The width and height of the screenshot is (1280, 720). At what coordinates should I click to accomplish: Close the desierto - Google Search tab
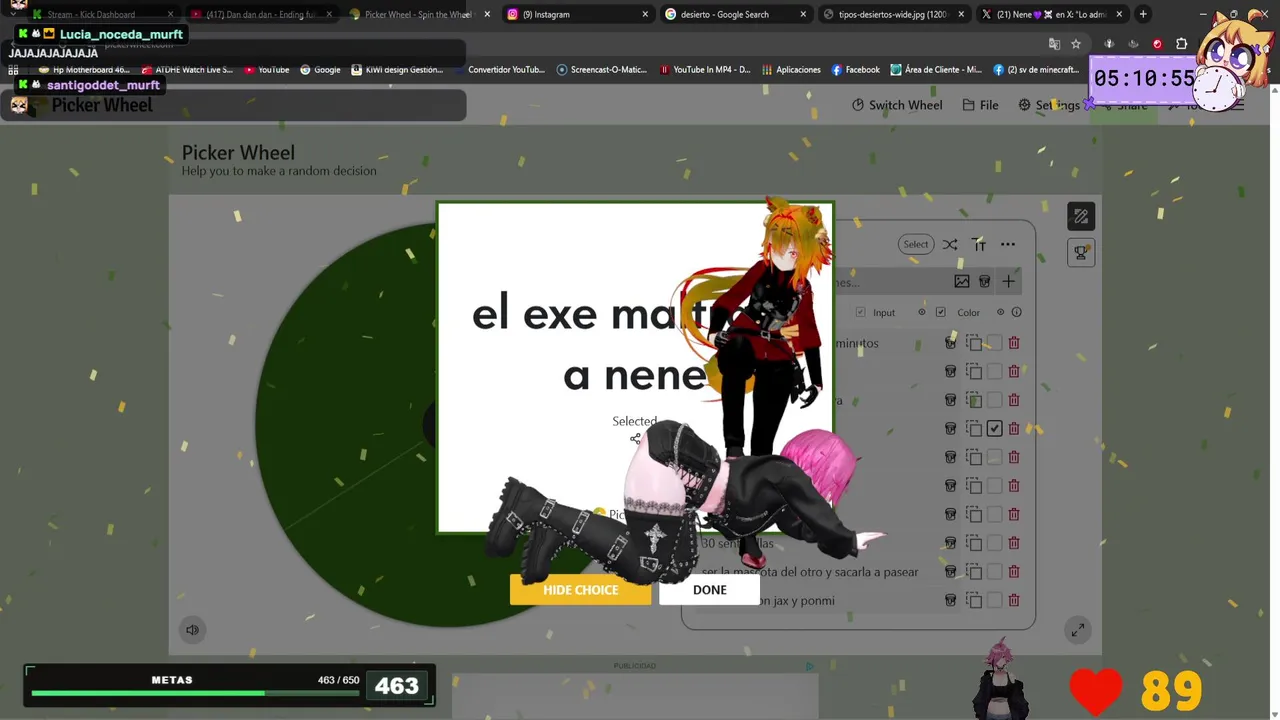point(803,14)
